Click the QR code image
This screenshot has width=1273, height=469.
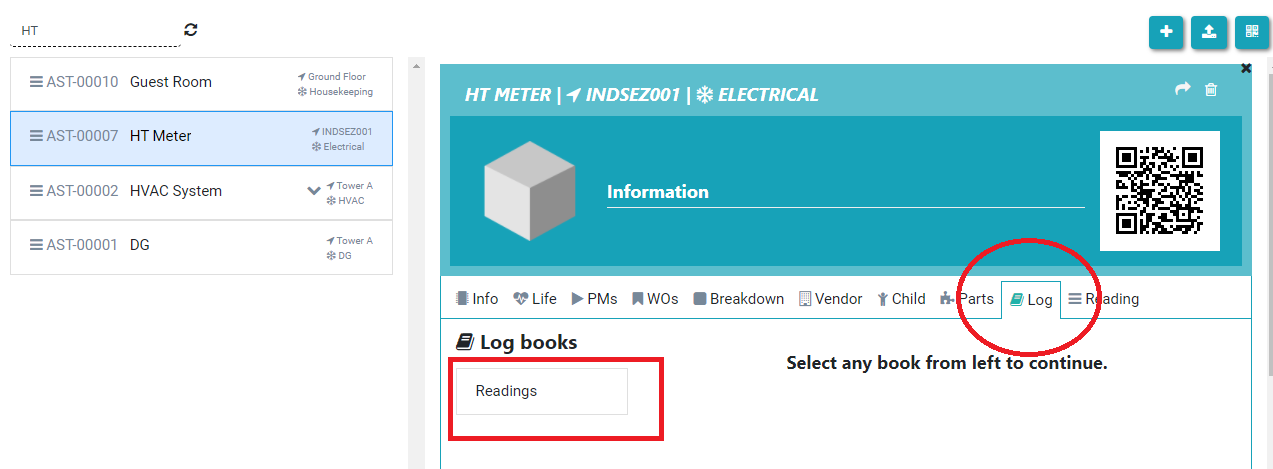click(1159, 190)
